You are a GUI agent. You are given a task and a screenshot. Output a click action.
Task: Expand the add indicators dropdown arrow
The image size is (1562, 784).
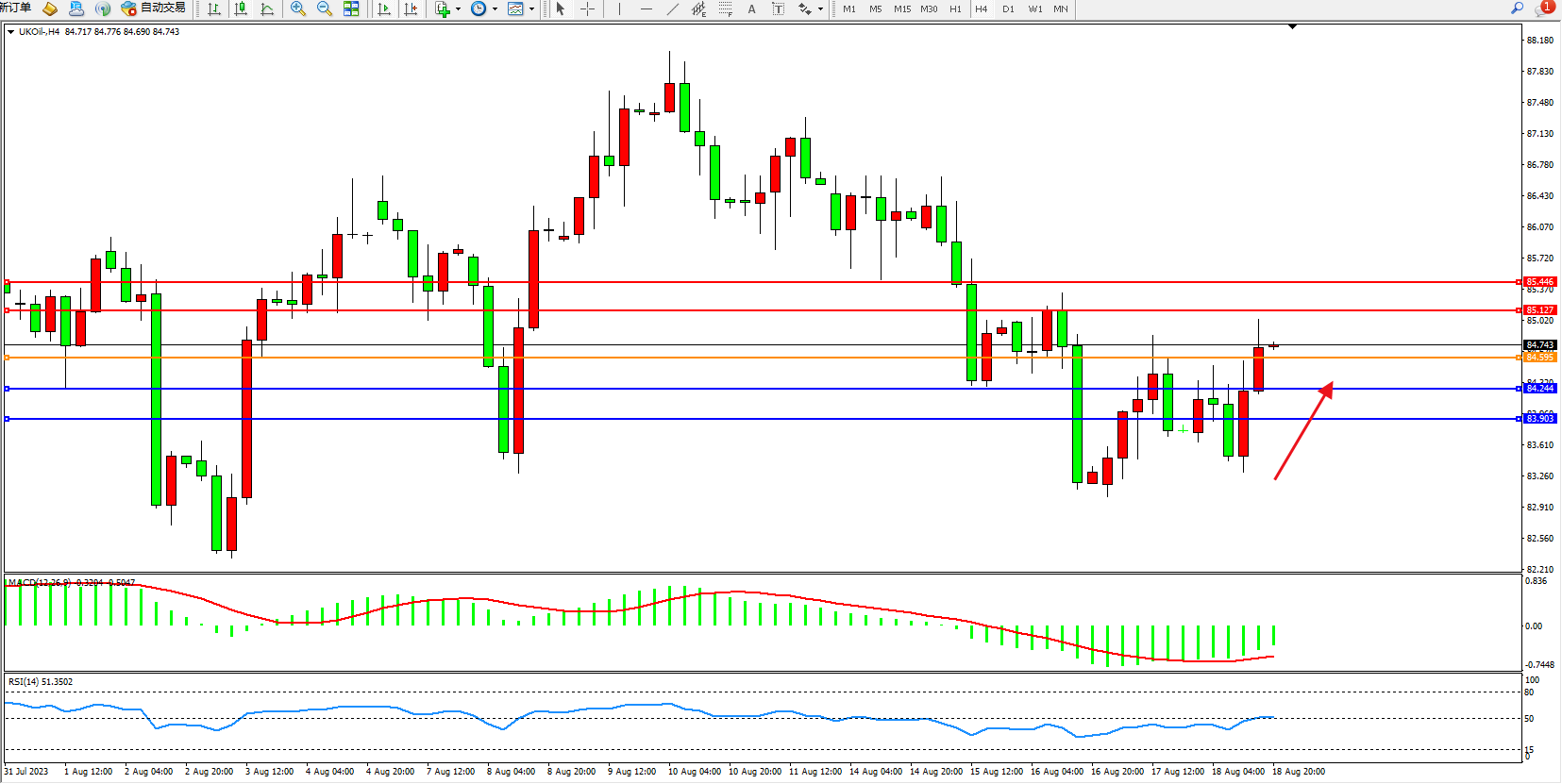459,8
